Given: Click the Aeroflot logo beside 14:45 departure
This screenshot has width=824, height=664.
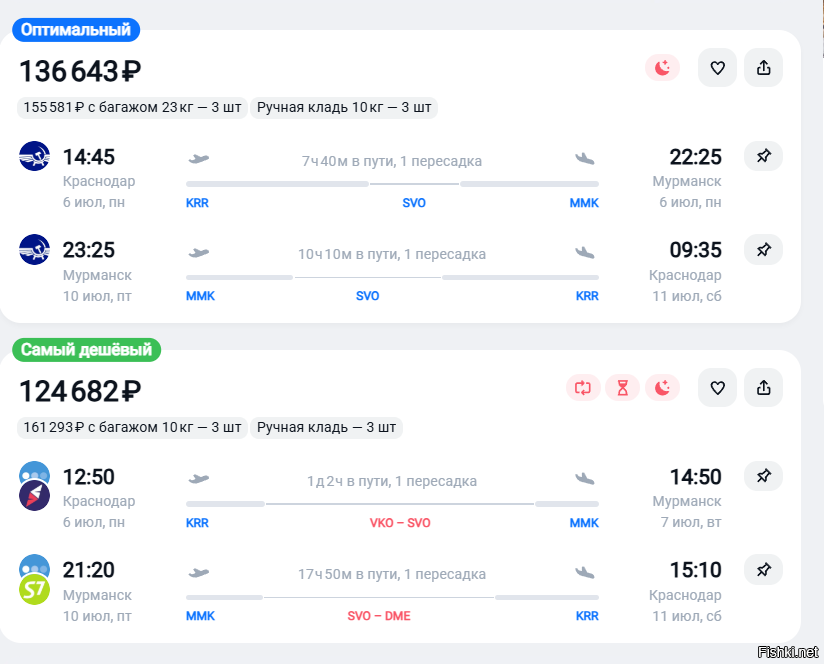Looking at the screenshot, I should pos(35,157).
